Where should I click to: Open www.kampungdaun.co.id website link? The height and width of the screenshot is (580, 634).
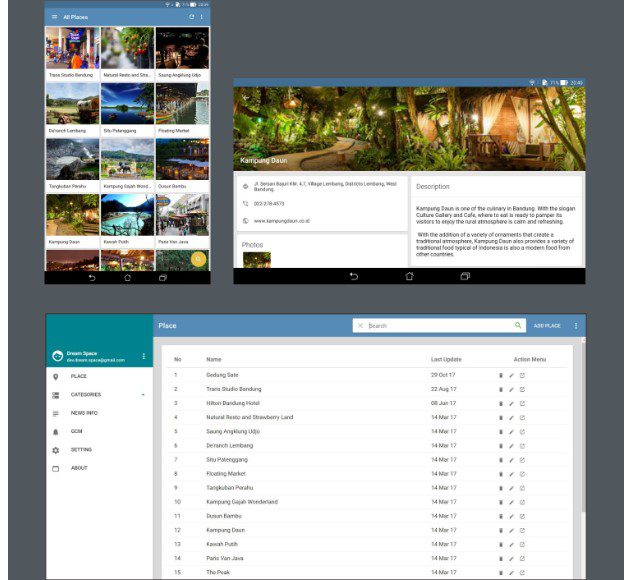click(x=282, y=221)
